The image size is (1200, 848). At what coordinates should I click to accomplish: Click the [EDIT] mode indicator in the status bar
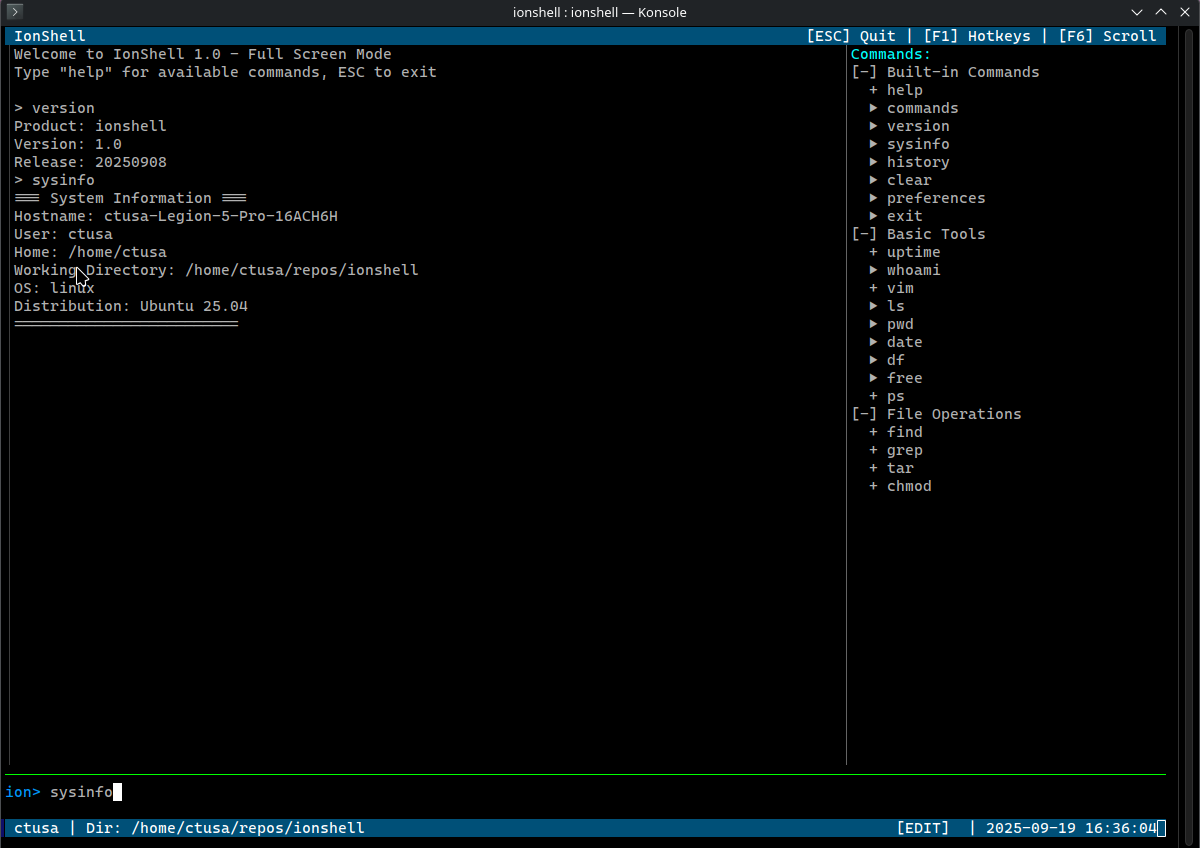click(922, 827)
